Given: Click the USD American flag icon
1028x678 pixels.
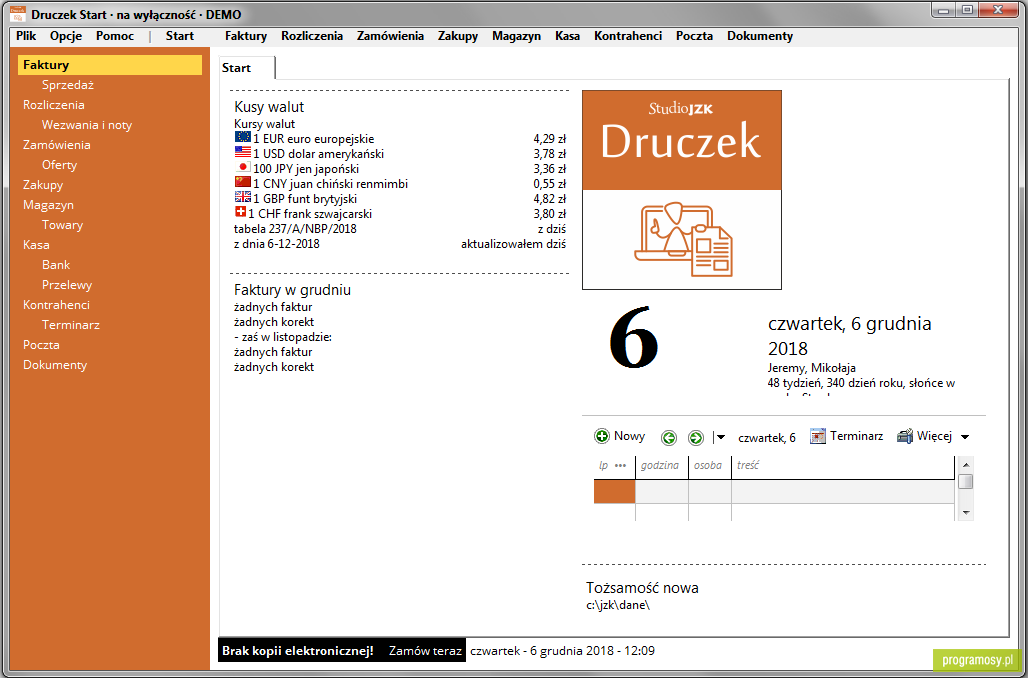Looking at the screenshot, I should (243, 152).
